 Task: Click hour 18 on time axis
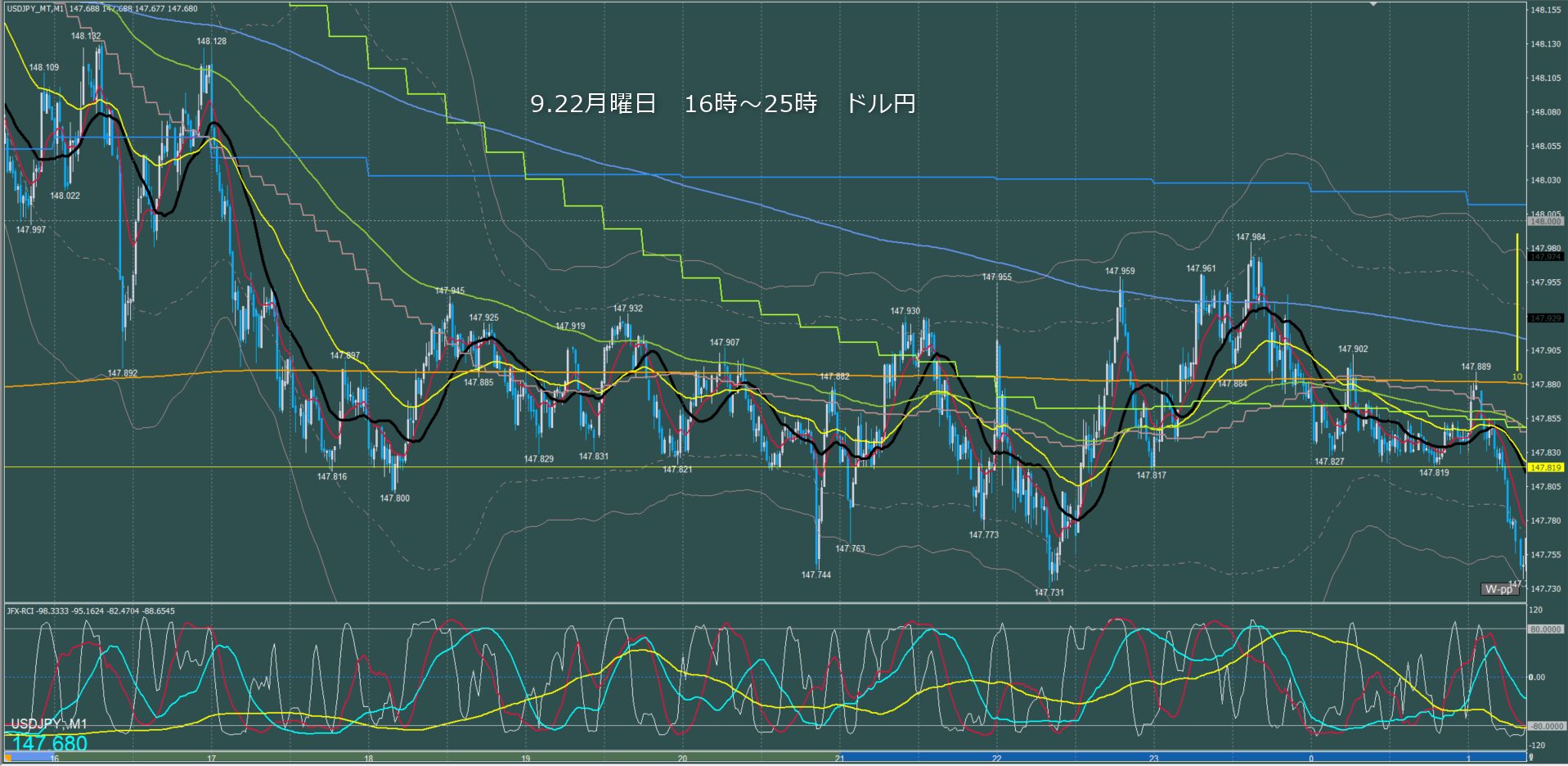(369, 759)
